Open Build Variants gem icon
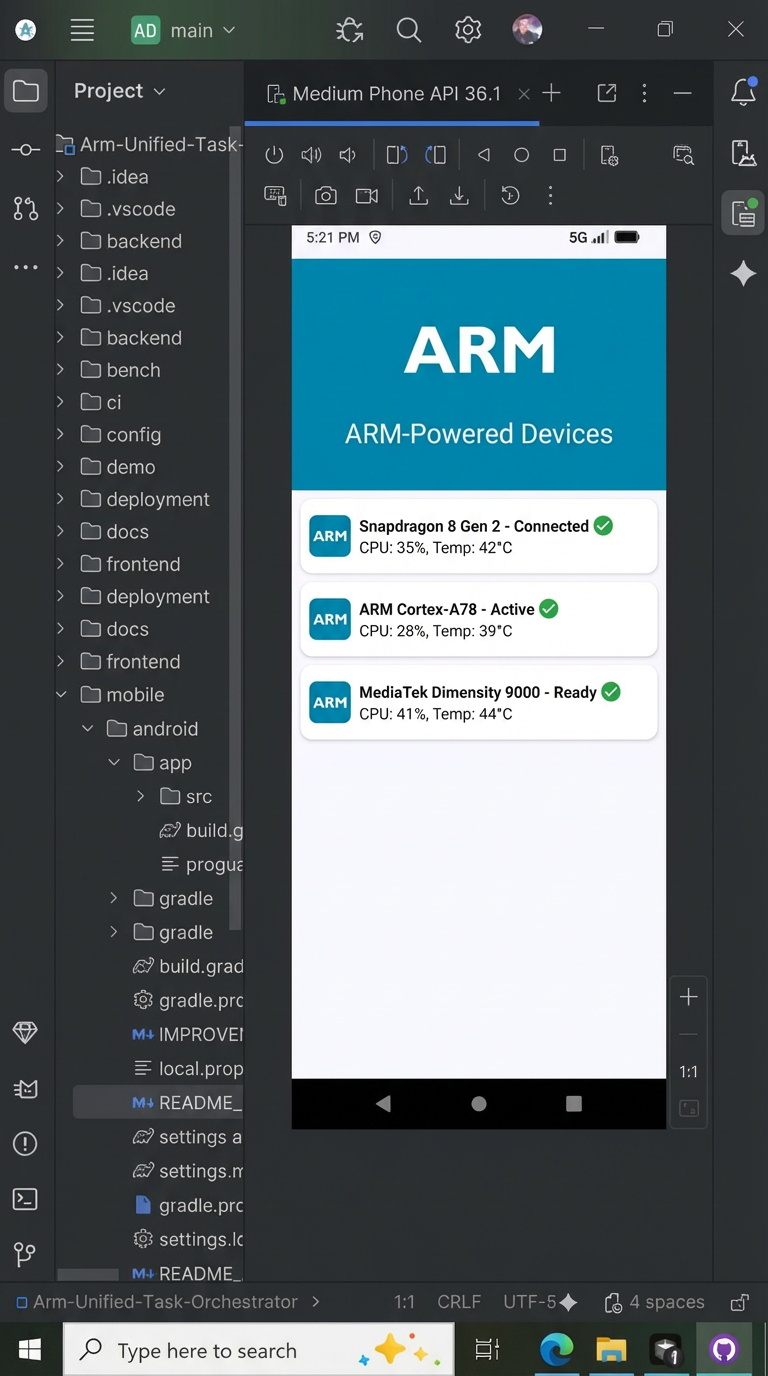768x1376 pixels. 26,1033
